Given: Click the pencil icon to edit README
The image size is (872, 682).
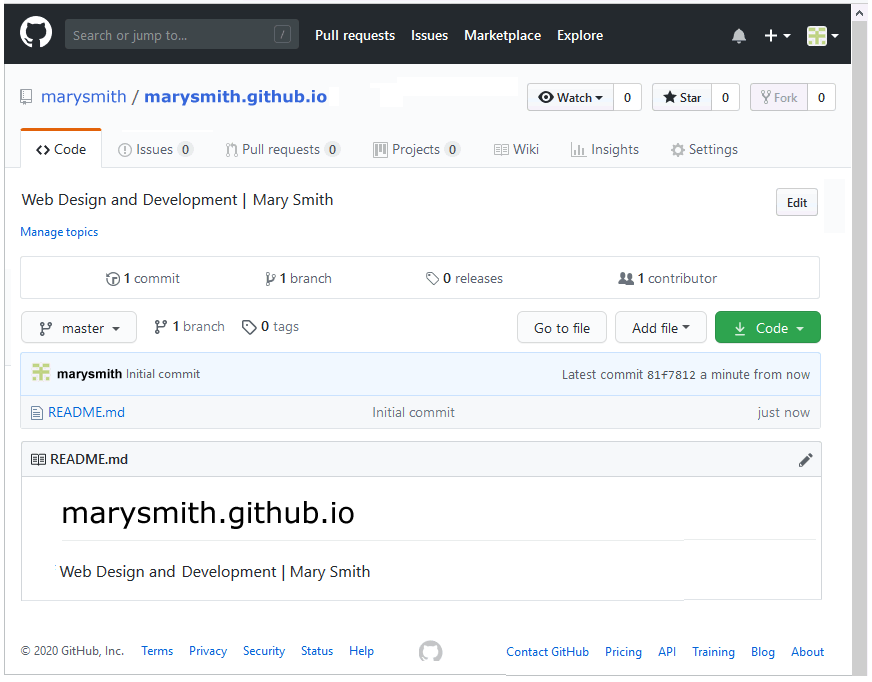Looking at the screenshot, I should tap(805, 460).
